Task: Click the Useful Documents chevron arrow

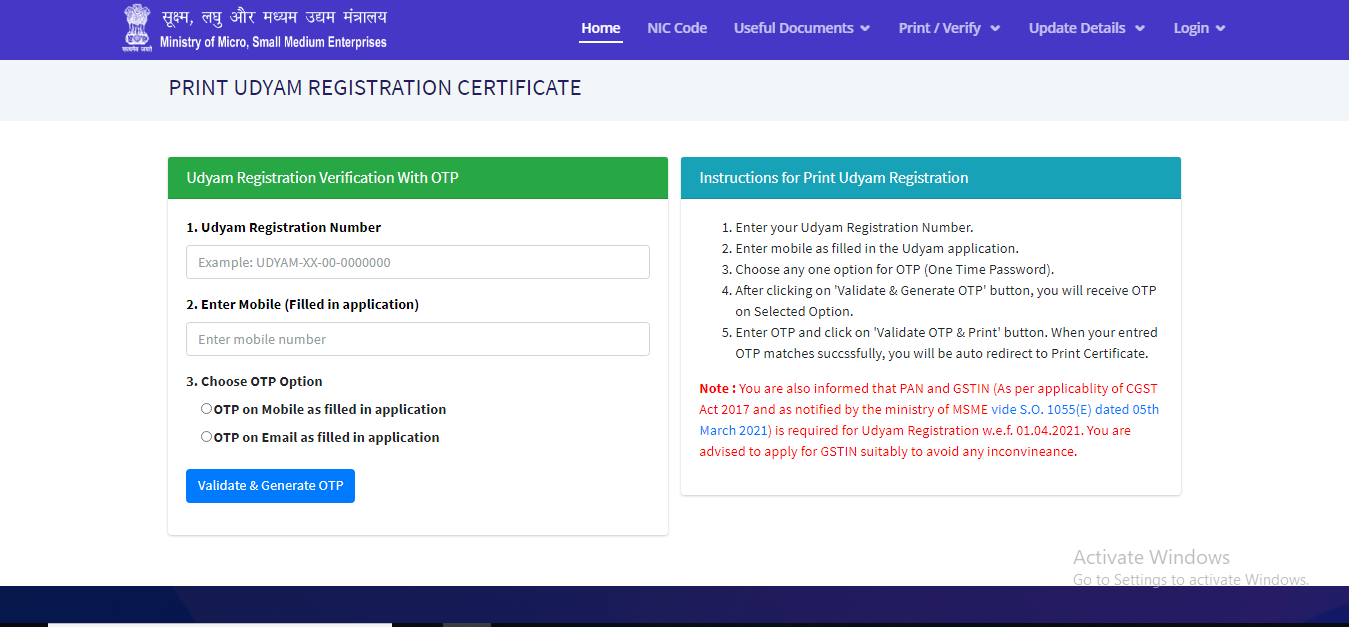Action: pos(866,28)
